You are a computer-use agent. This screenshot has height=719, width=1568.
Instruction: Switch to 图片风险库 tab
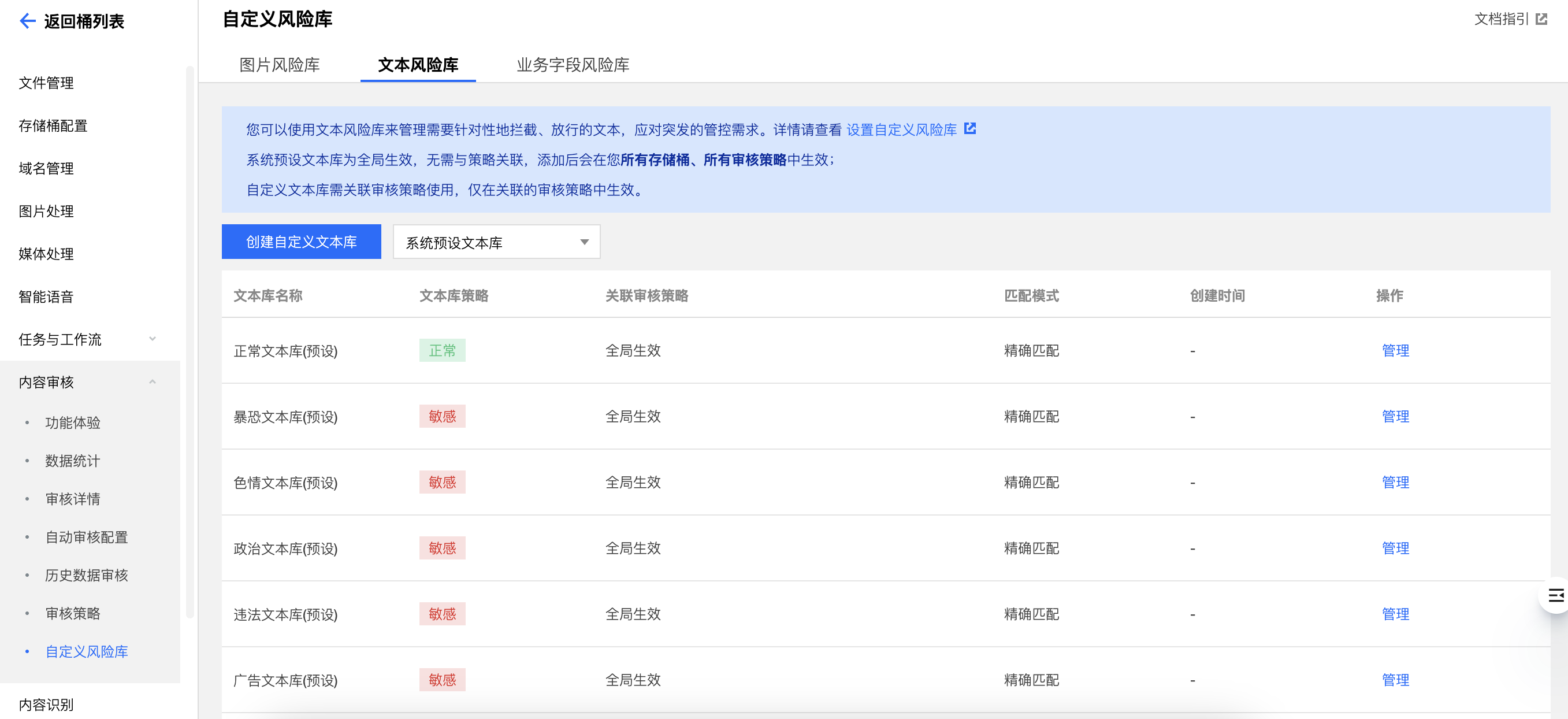click(280, 65)
